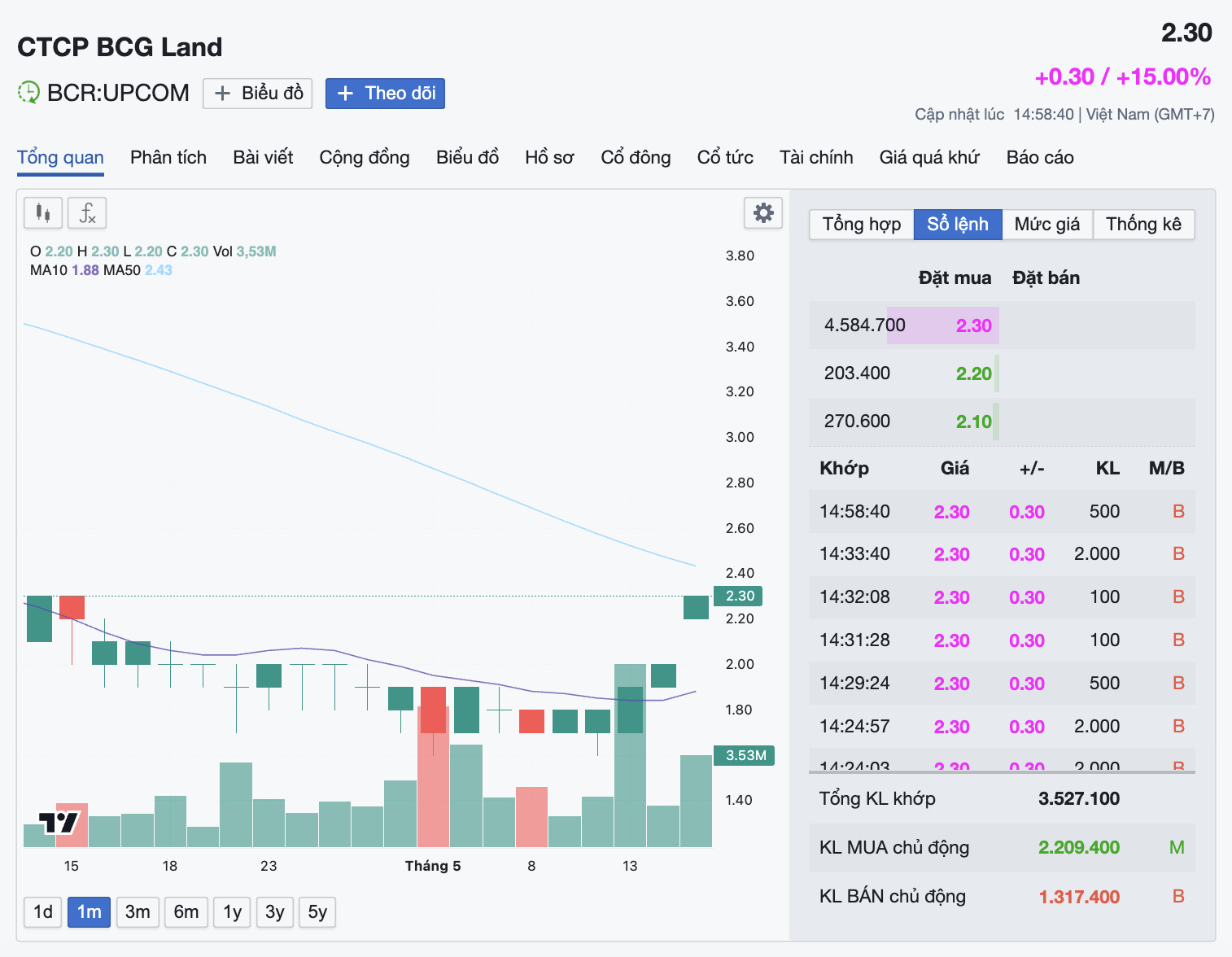The image size is (1232, 957).
Task: Set chart range to 1y
Action: (233, 912)
